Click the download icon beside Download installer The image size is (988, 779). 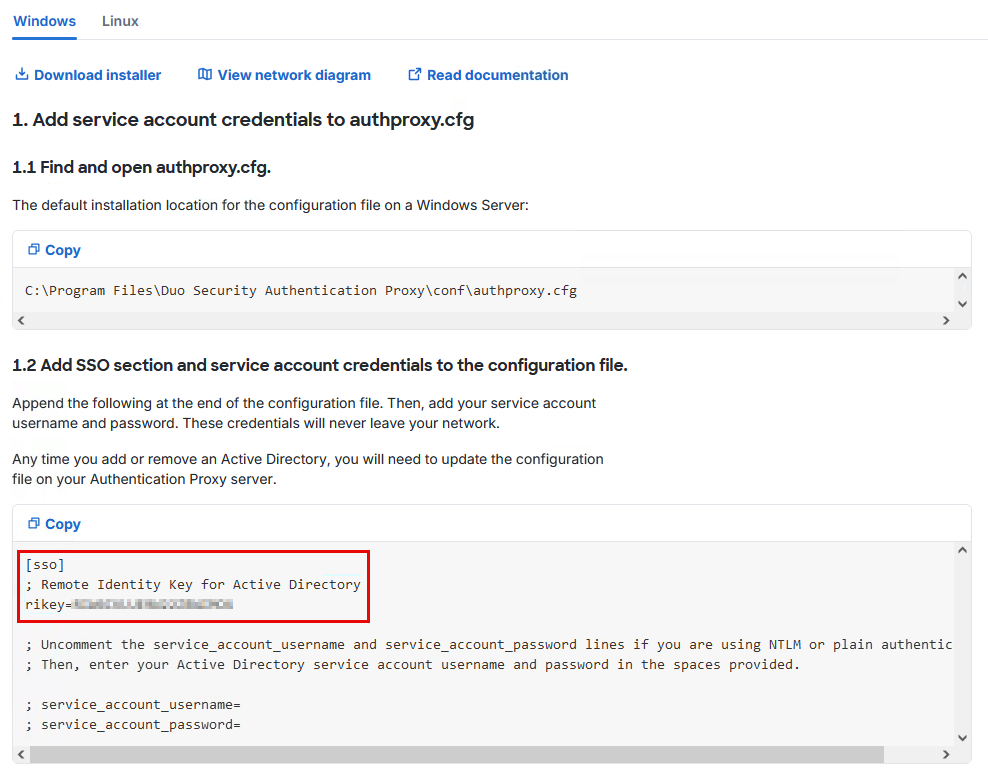point(21,75)
